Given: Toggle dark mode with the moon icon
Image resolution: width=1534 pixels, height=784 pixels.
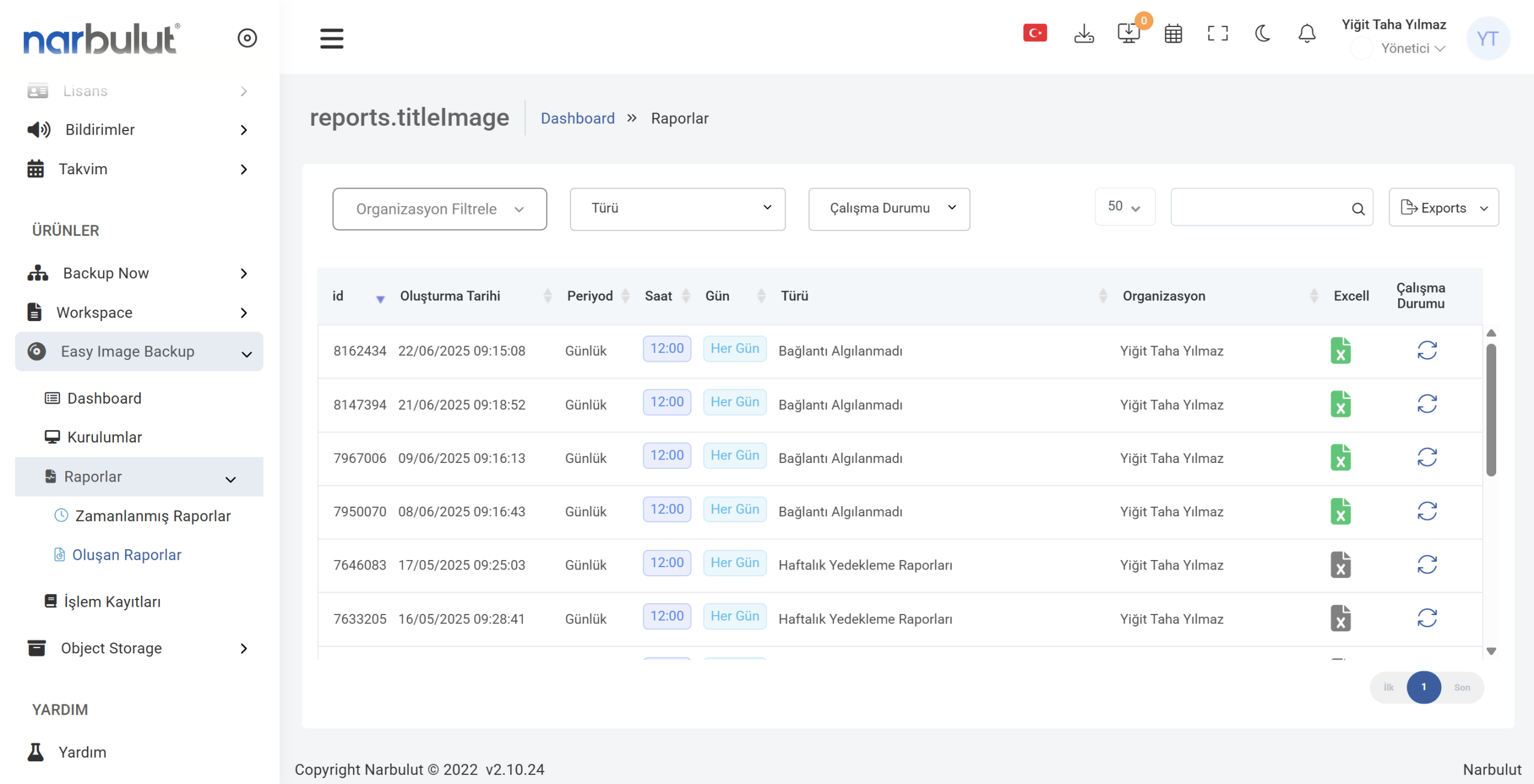Looking at the screenshot, I should [x=1262, y=34].
